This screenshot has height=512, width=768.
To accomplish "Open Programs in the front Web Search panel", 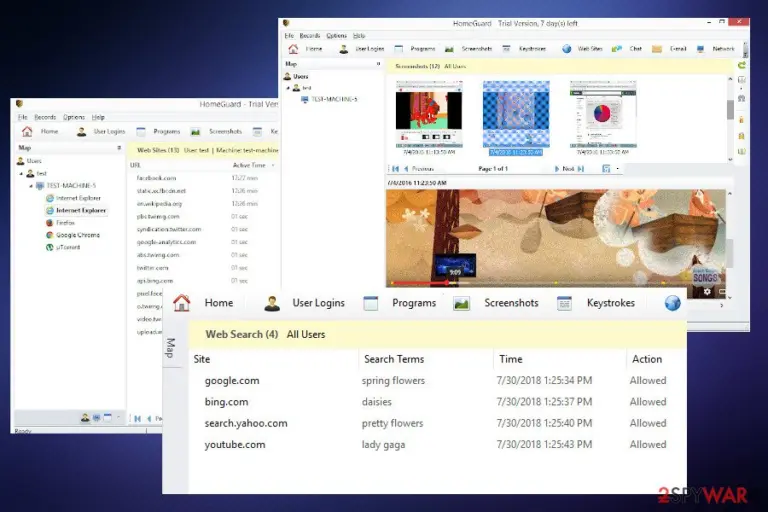I will (x=400, y=303).
